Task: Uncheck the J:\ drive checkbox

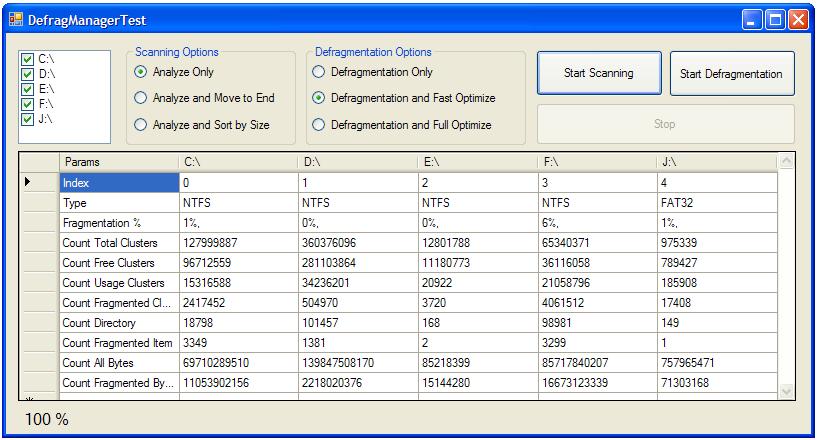Action: 28,120
